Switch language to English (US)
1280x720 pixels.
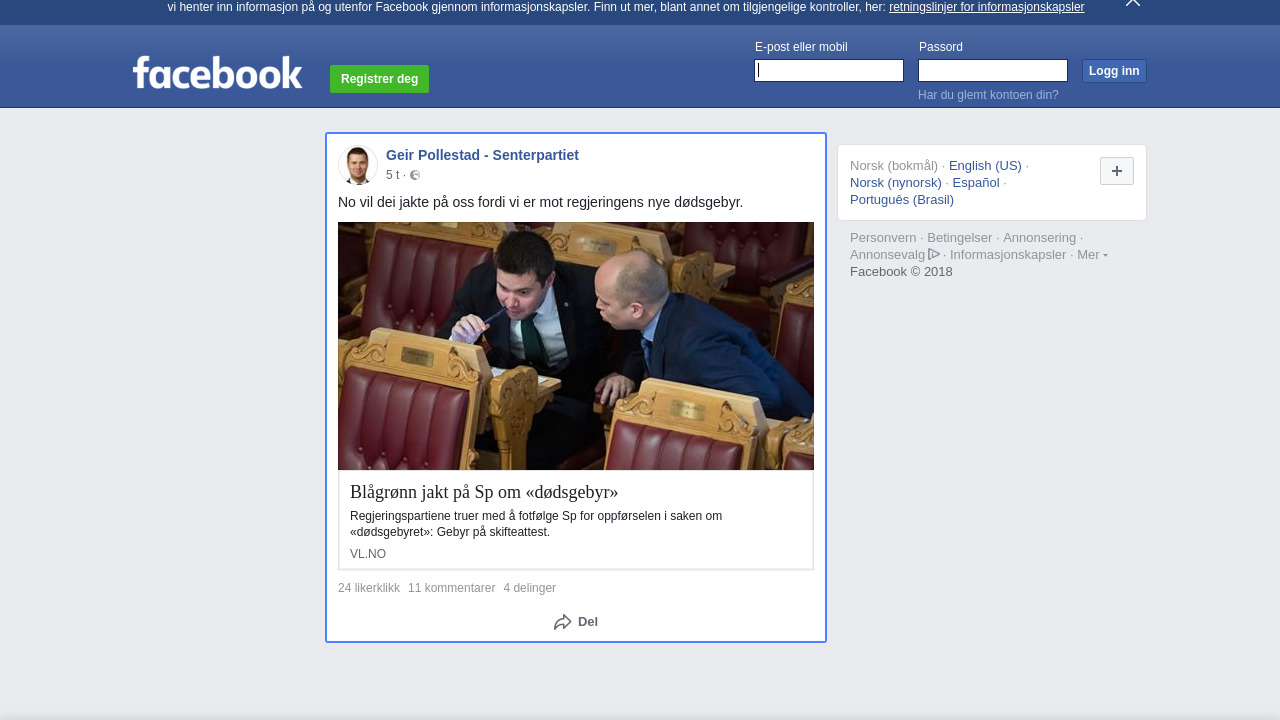(985, 166)
